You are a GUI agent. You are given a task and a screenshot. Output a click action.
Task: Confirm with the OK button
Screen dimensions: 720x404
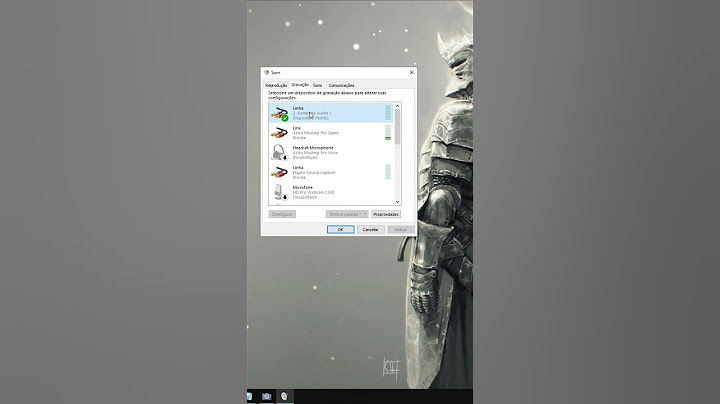pos(340,229)
